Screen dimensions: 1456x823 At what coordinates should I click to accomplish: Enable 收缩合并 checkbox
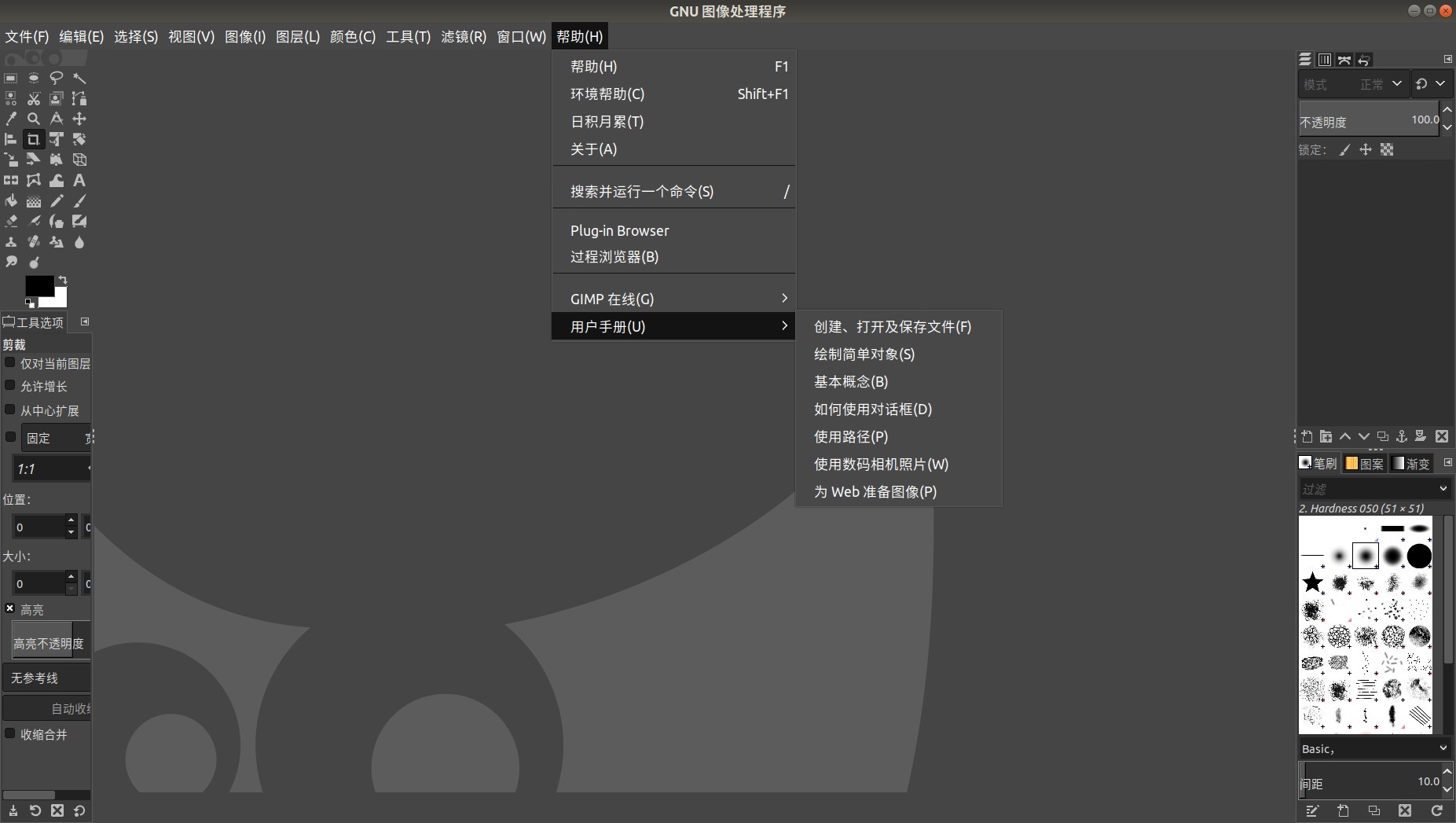tap(10, 733)
